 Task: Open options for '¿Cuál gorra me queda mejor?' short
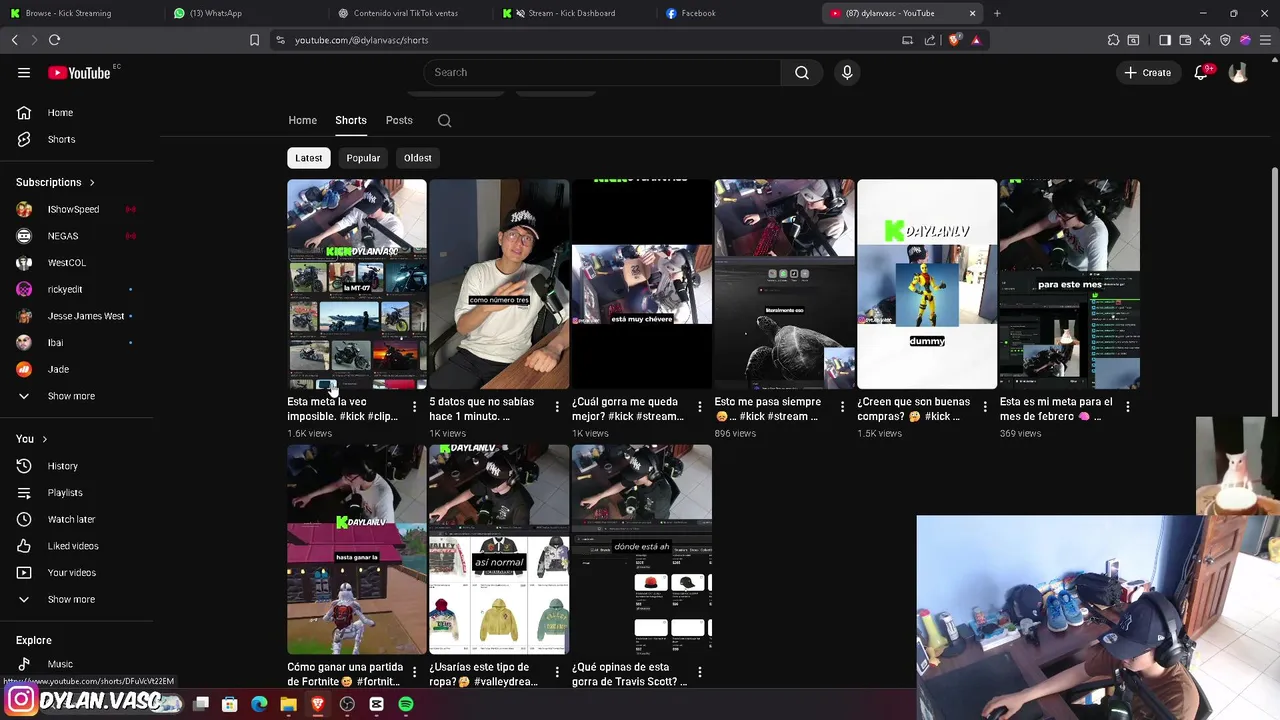click(699, 407)
